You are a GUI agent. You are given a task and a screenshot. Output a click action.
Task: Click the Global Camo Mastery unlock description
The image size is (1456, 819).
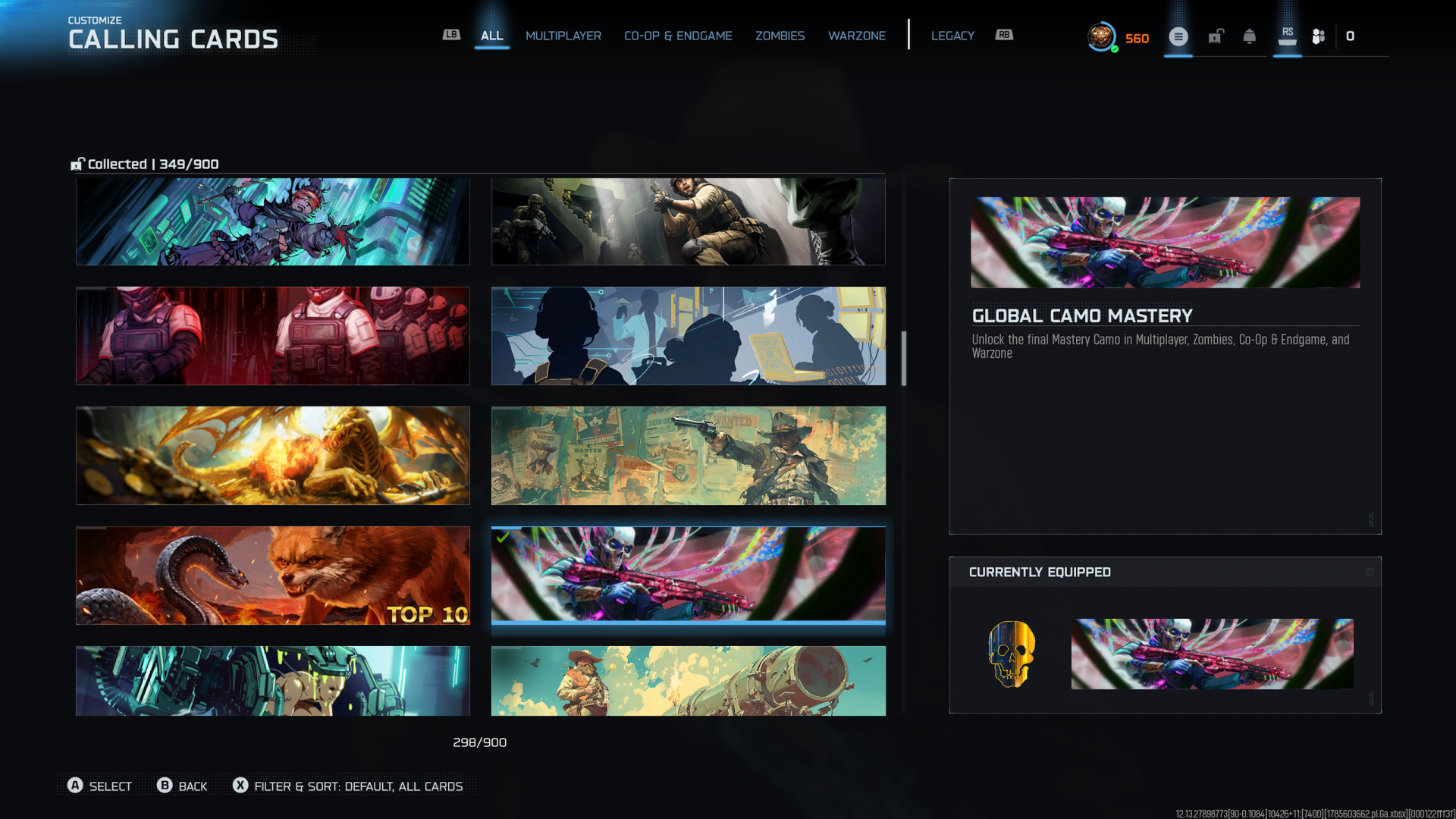(1161, 347)
